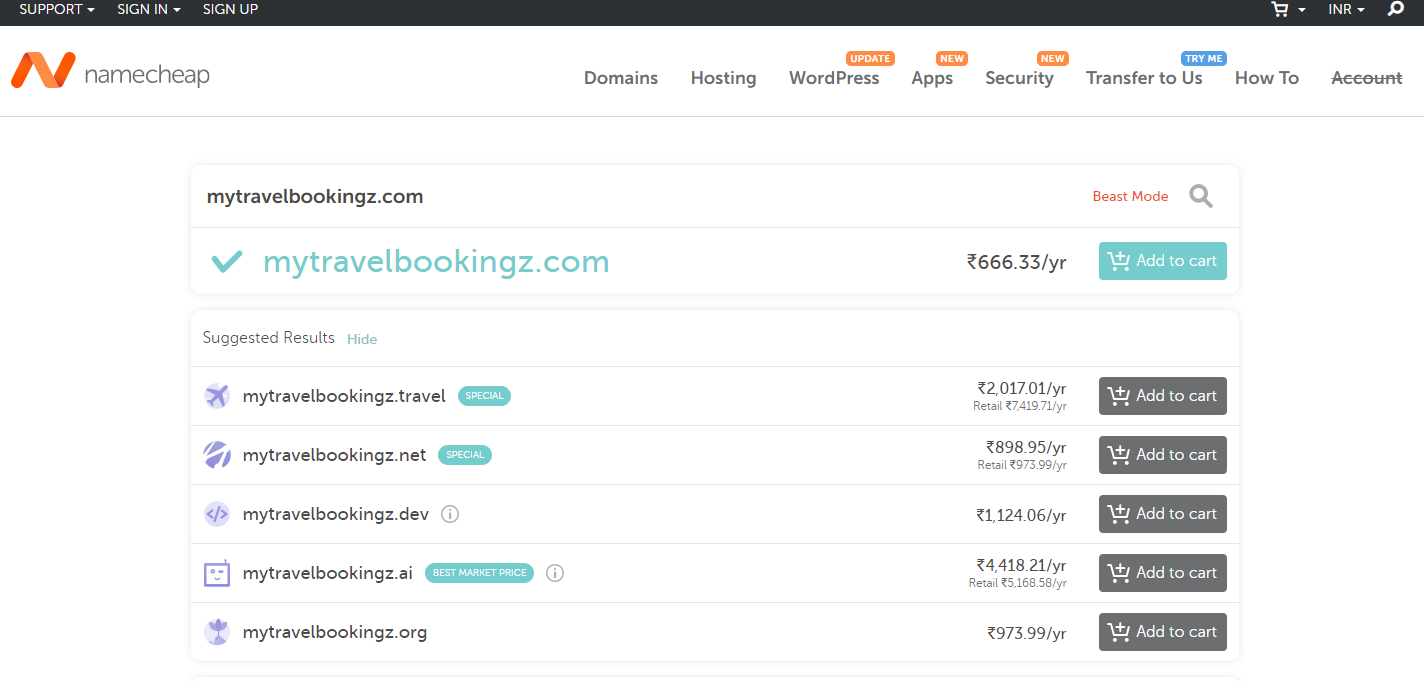Click the .net domain planet icon

(217, 455)
